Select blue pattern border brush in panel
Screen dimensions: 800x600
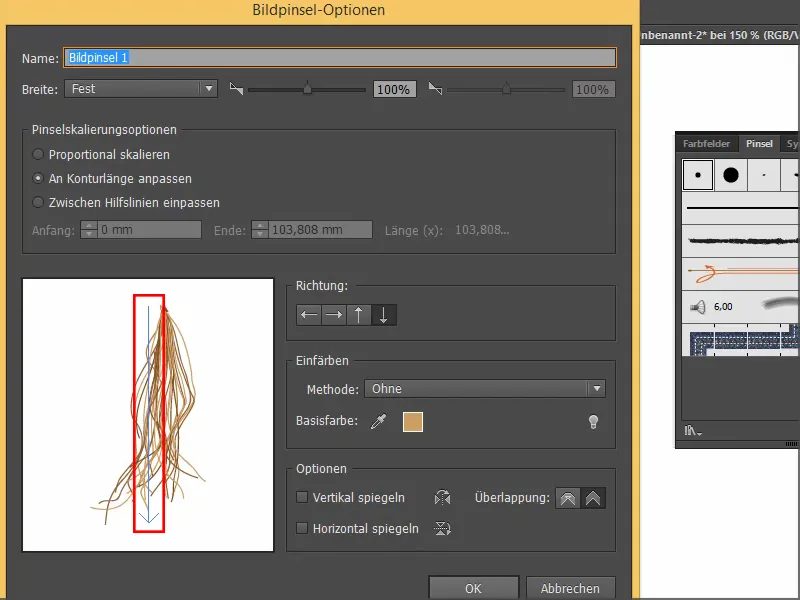point(741,340)
